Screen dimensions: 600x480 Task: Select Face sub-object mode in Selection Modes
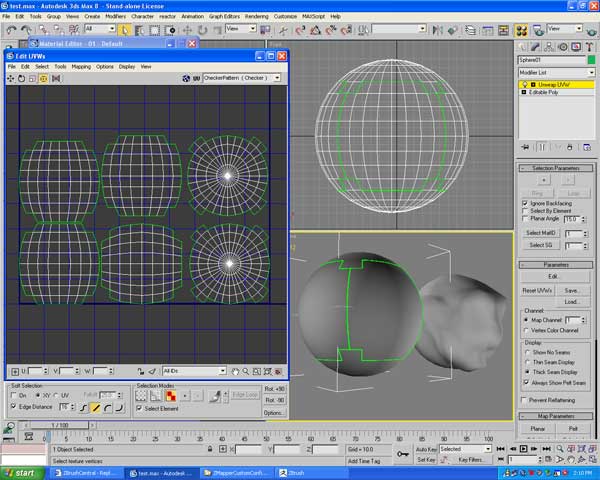tap(171, 395)
